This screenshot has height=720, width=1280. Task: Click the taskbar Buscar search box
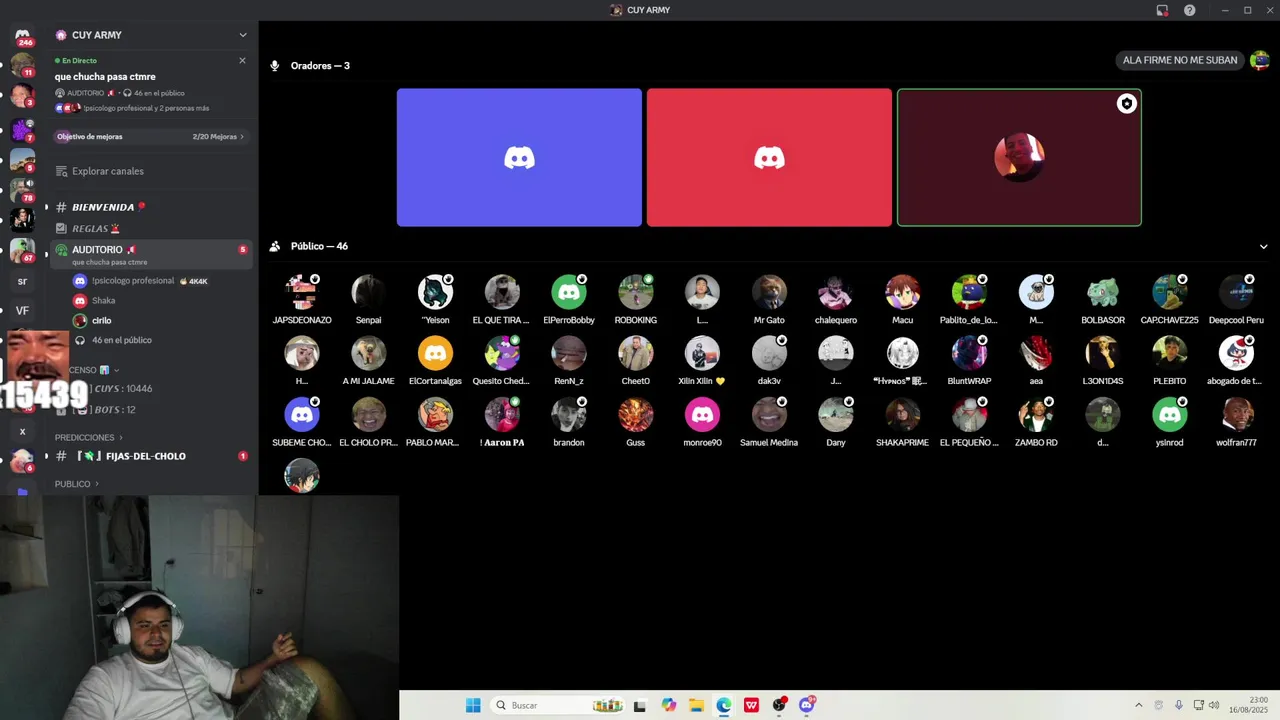tap(560, 705)
